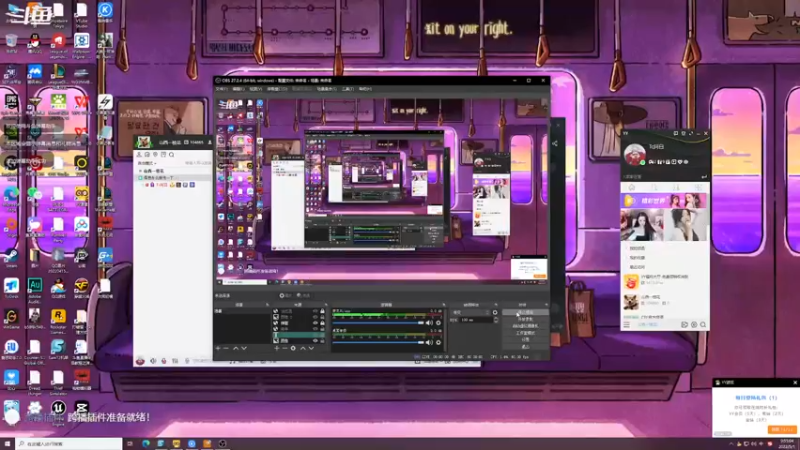
Task: Select the Recycle Bin desktop icon
Action: pos(11,43)
